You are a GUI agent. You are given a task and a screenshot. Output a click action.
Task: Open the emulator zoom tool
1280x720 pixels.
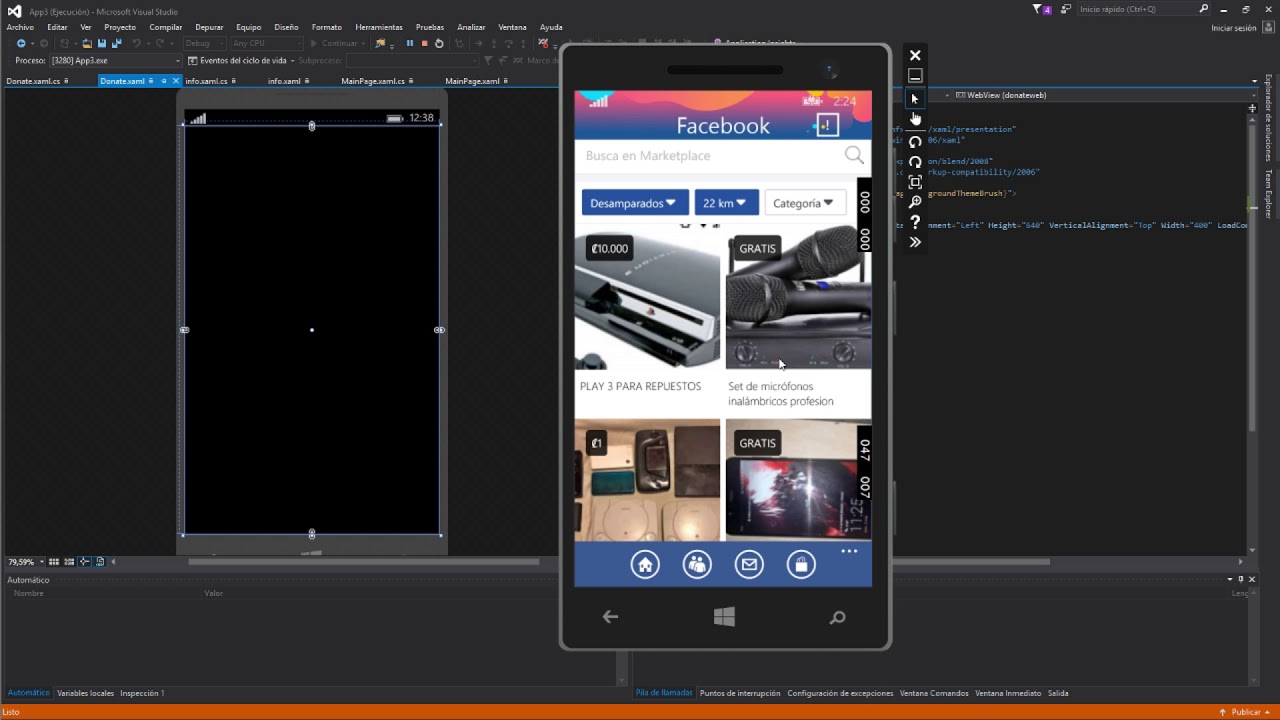915,202
